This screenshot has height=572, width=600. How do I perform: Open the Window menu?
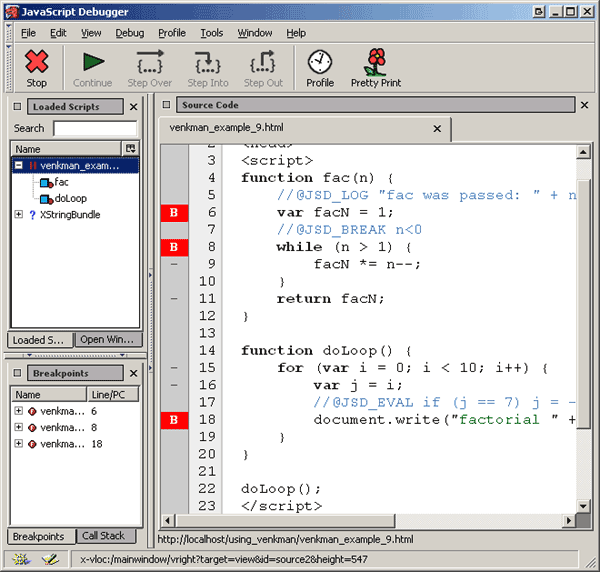click(255, 33)
